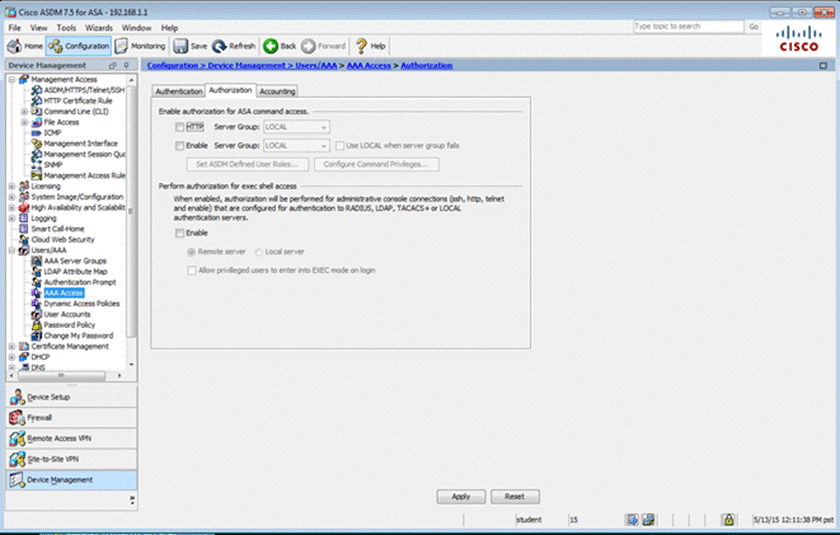Viewport: 840px width, 535px height.
Task: Click the search topic input field
Action: [688, 26]
